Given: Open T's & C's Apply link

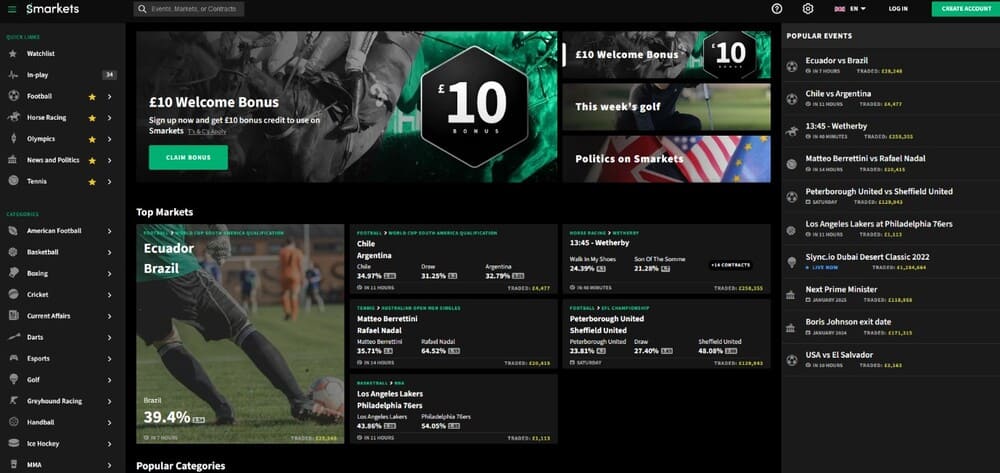Looking at the screenshot, I should (207, 131).
